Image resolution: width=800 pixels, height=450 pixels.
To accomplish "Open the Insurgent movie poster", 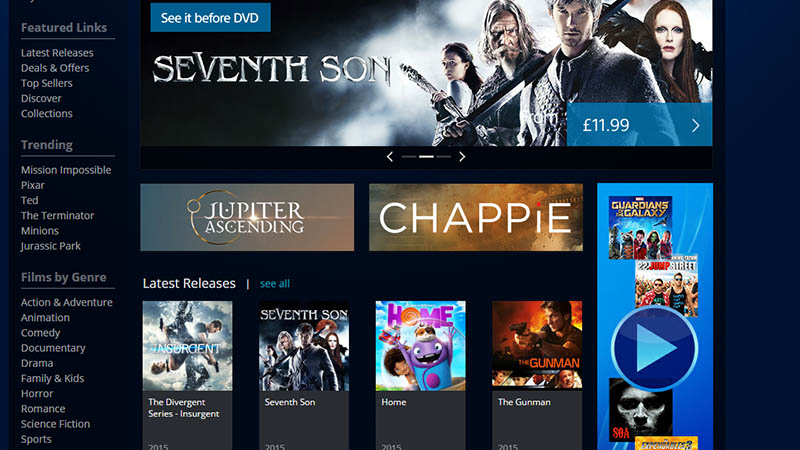I will pyautogui.click(x=187, y=346).
